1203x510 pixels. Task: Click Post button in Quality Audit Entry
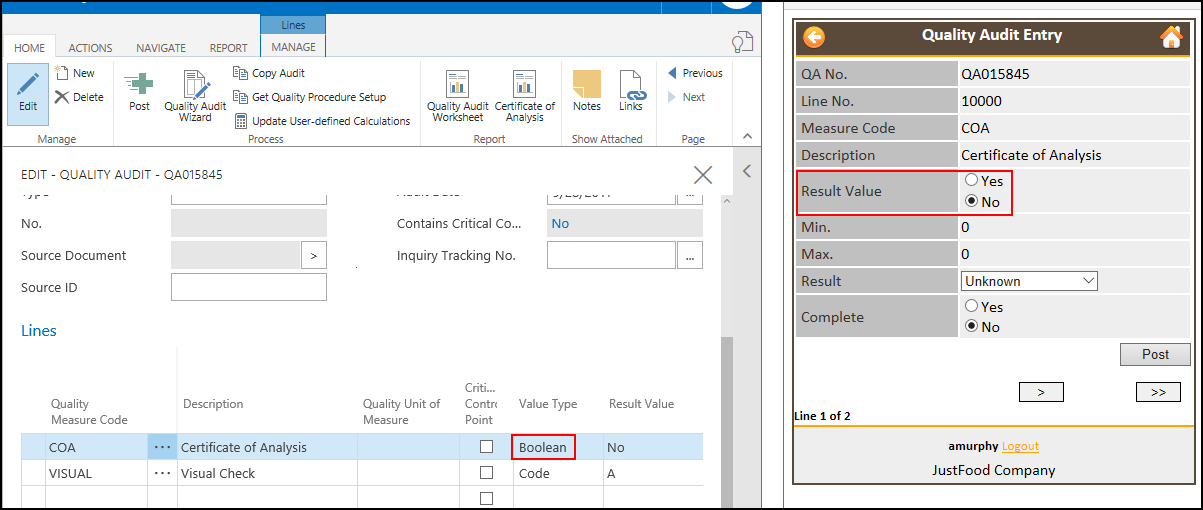click(1155, 354)
